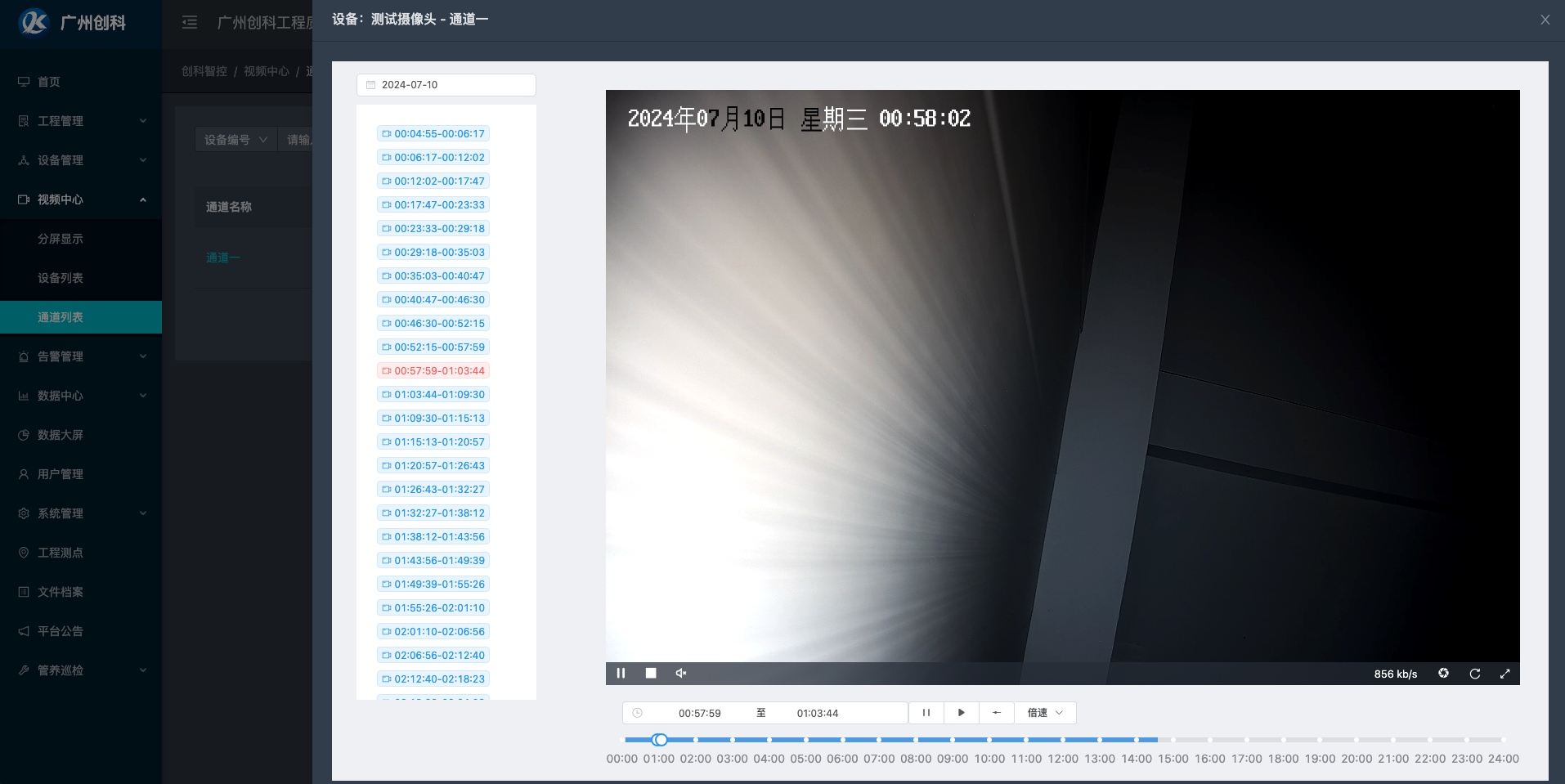Open the calendar icon in the date picker
The image size is (1565, 784).
(x=372, y=84)
